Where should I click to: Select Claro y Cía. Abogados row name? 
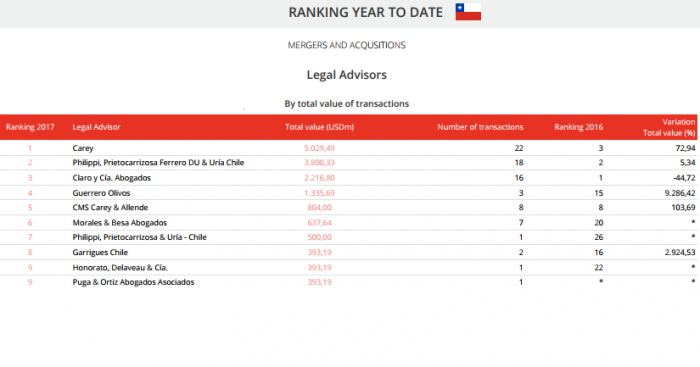coord(112,178)
